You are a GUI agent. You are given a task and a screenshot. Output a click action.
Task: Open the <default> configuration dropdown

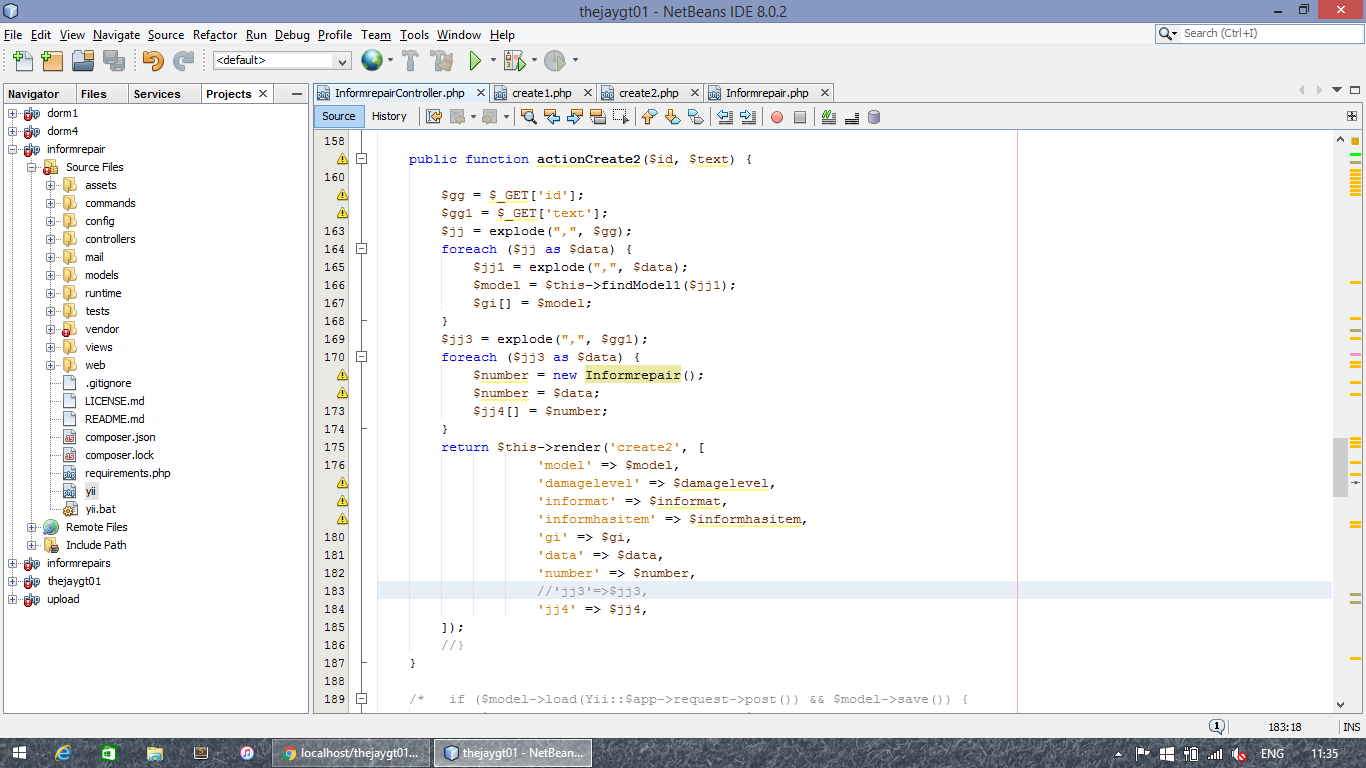click(282, 60)
